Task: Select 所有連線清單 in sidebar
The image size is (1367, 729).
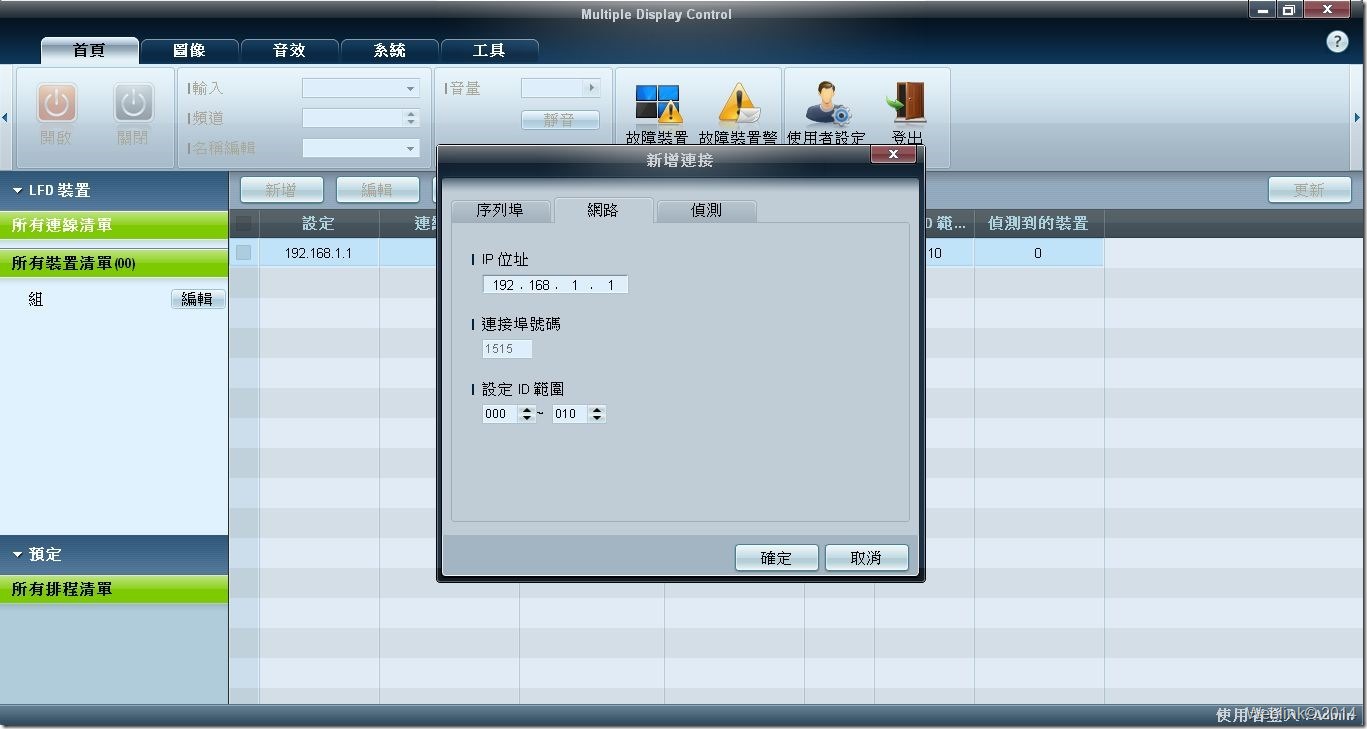Action: (x=114, y=225)
